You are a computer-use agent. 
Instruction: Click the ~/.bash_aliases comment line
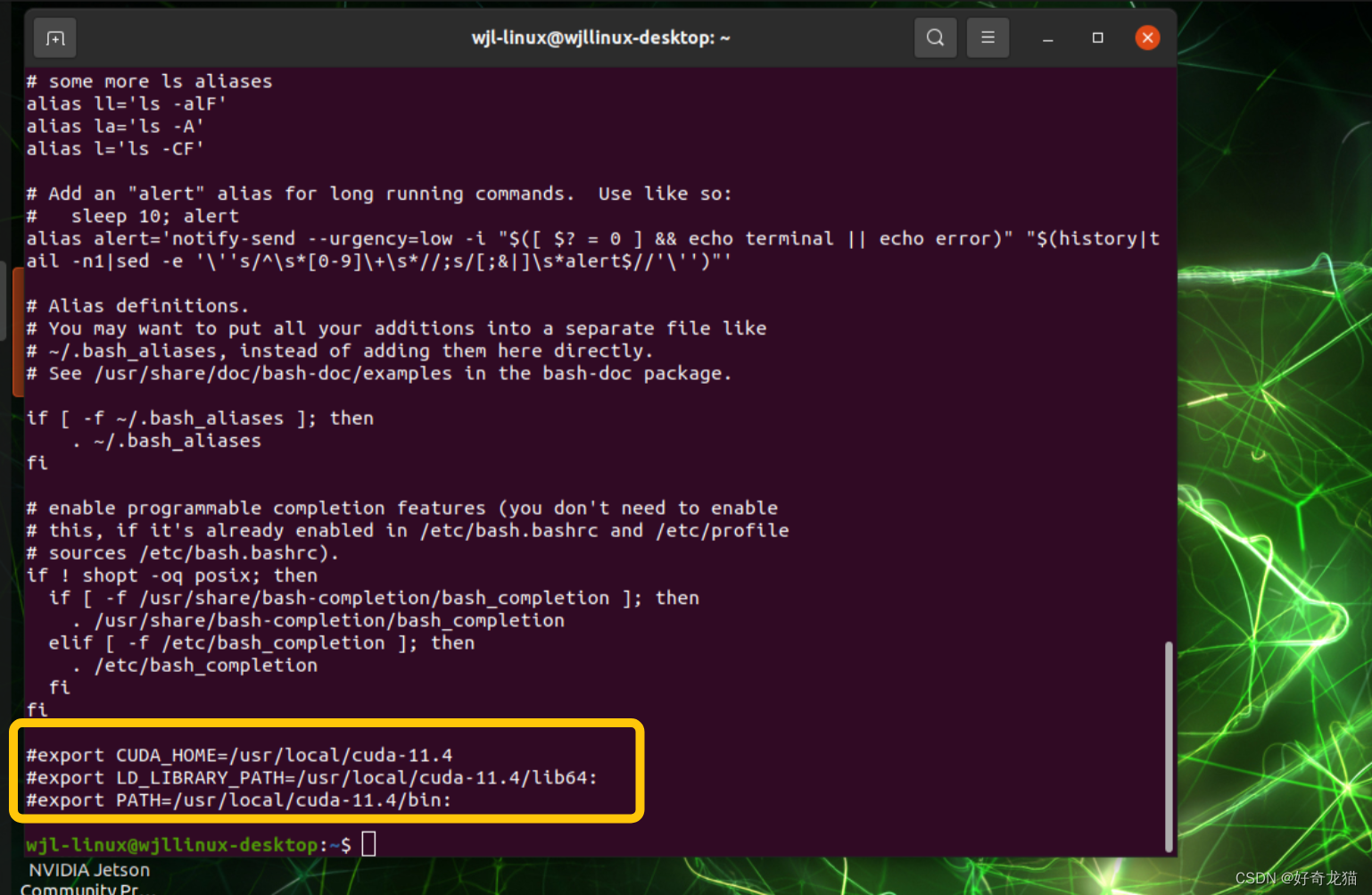pyautogui.click(x=339, y=350)
